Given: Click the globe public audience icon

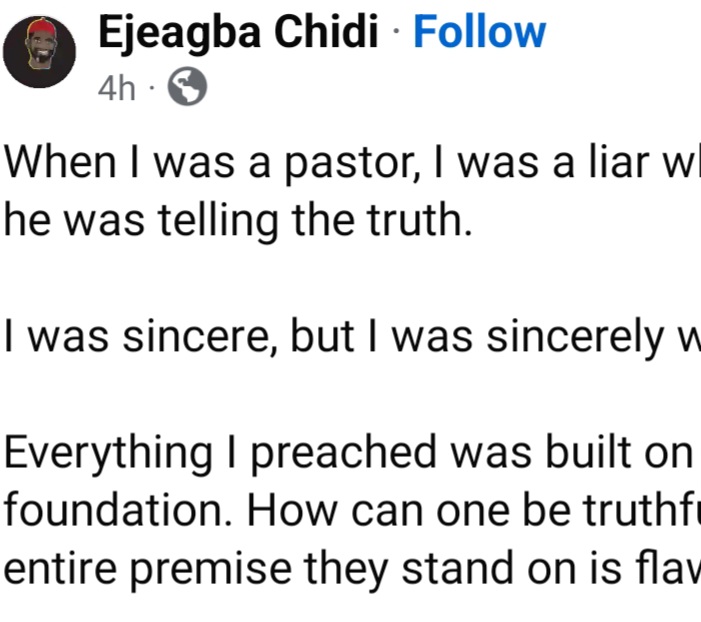Looking at the screenshot, I should [188, 90].
